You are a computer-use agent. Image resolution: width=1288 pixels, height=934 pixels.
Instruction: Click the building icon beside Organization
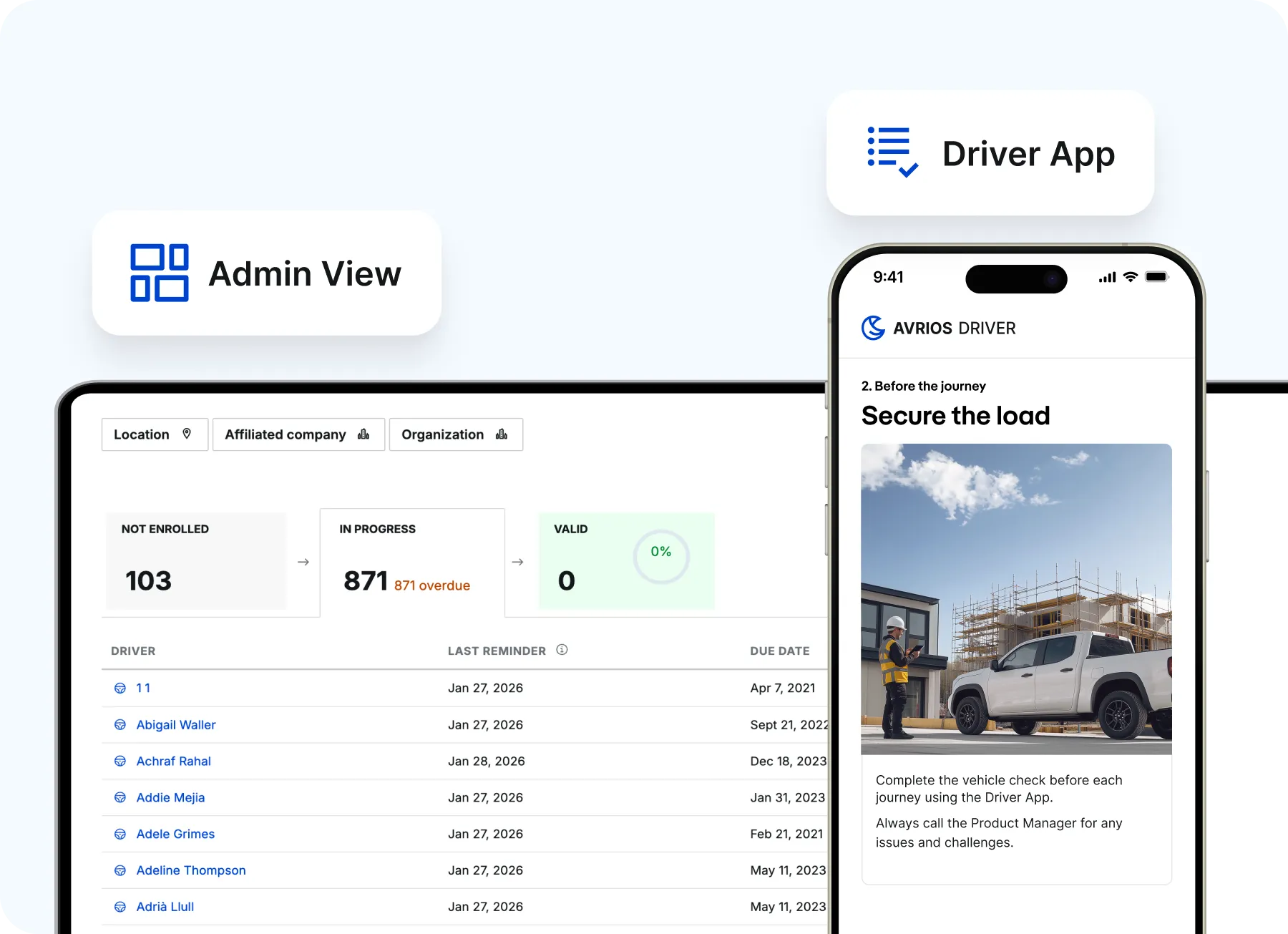point(502,434)
